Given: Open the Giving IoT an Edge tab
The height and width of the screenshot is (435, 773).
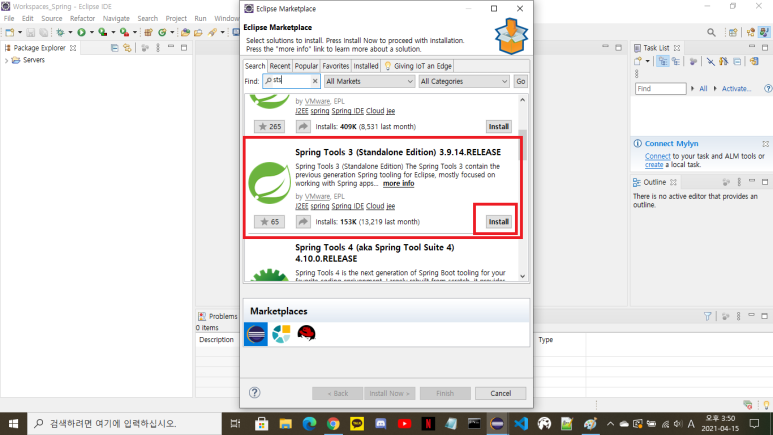Looking at the screenshot, I should coord(418,66).
